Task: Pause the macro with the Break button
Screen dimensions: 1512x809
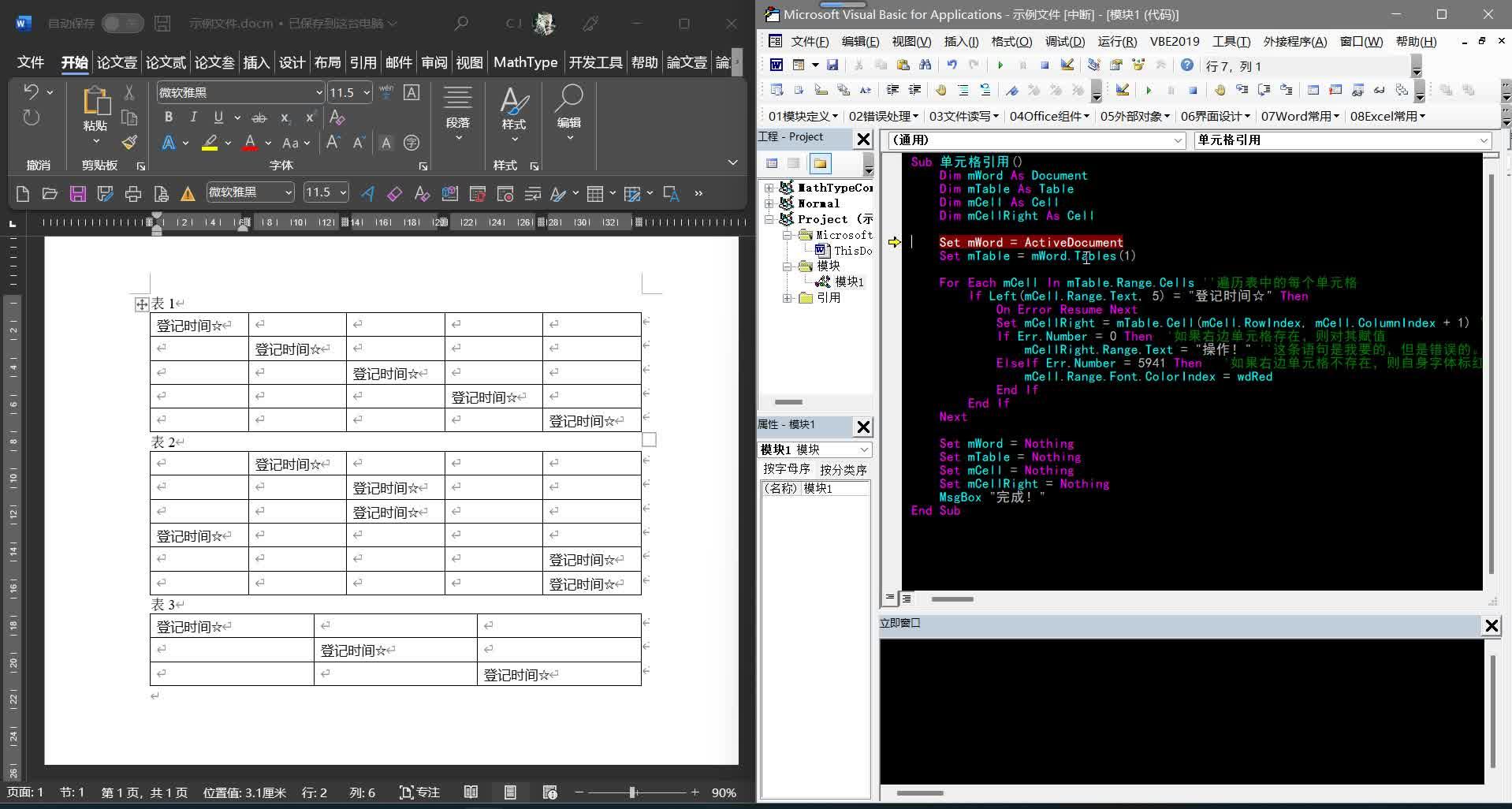Action: [x=1023, y=66]
